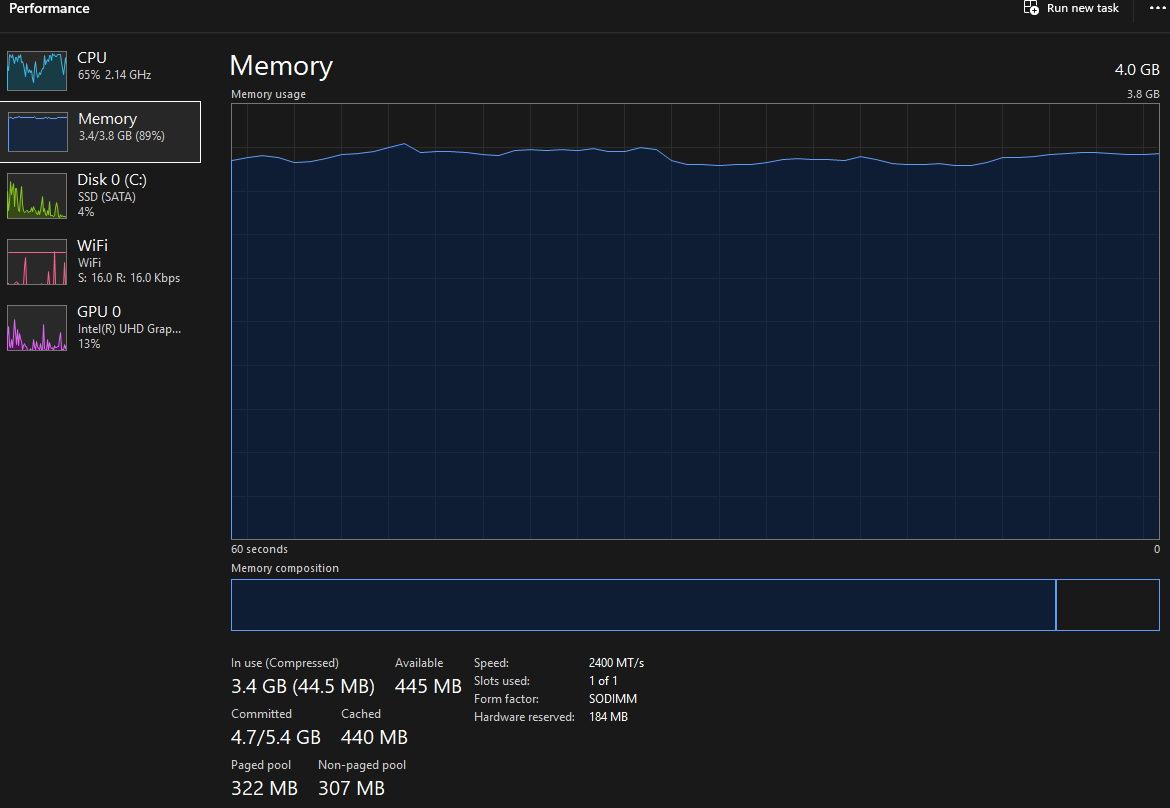Select the Memory usage graph thumbnail
This screenshot has height=808, width=1170.
(37, 132)
